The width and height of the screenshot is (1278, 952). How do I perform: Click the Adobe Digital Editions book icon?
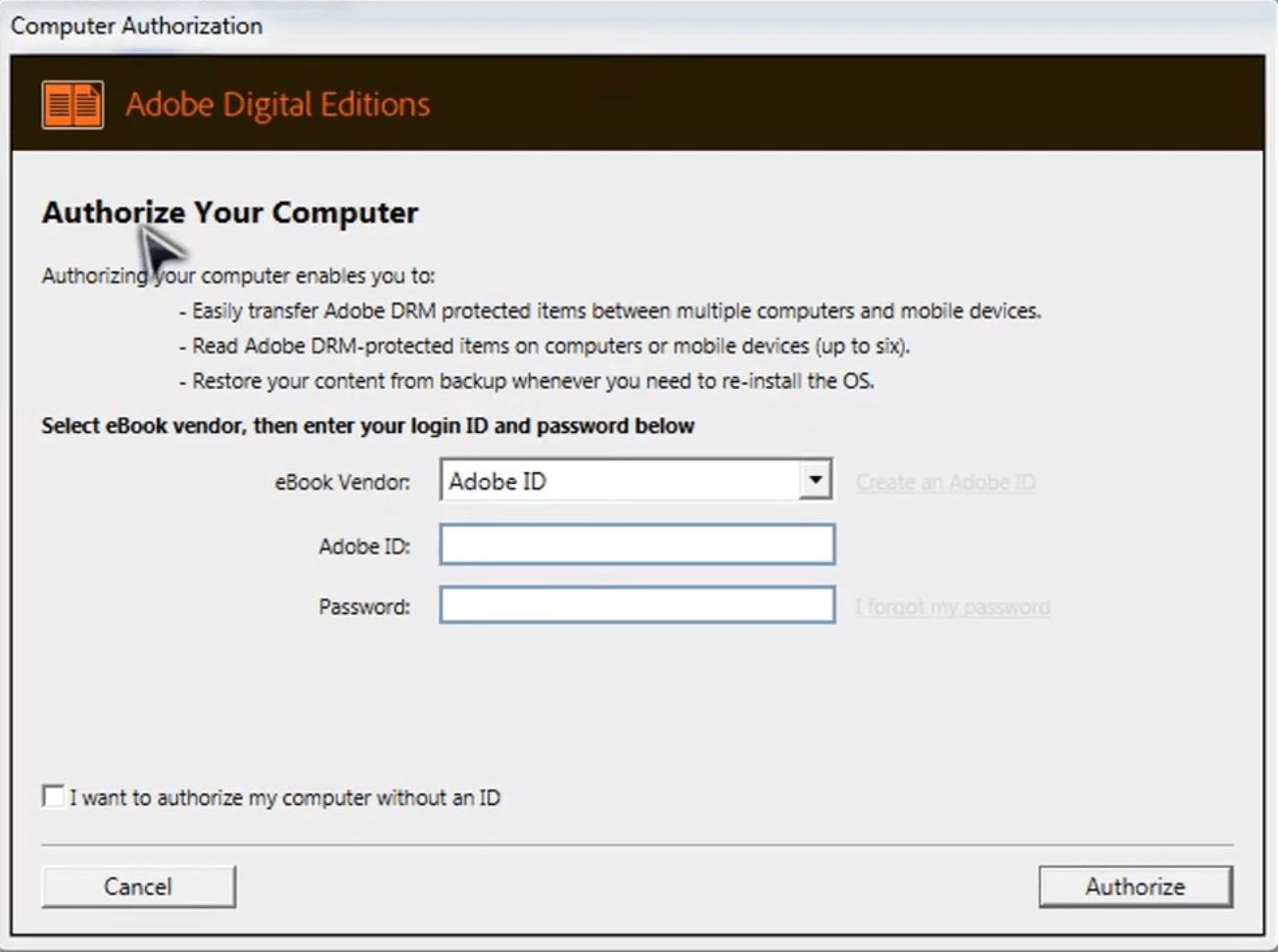click(72, 104)
